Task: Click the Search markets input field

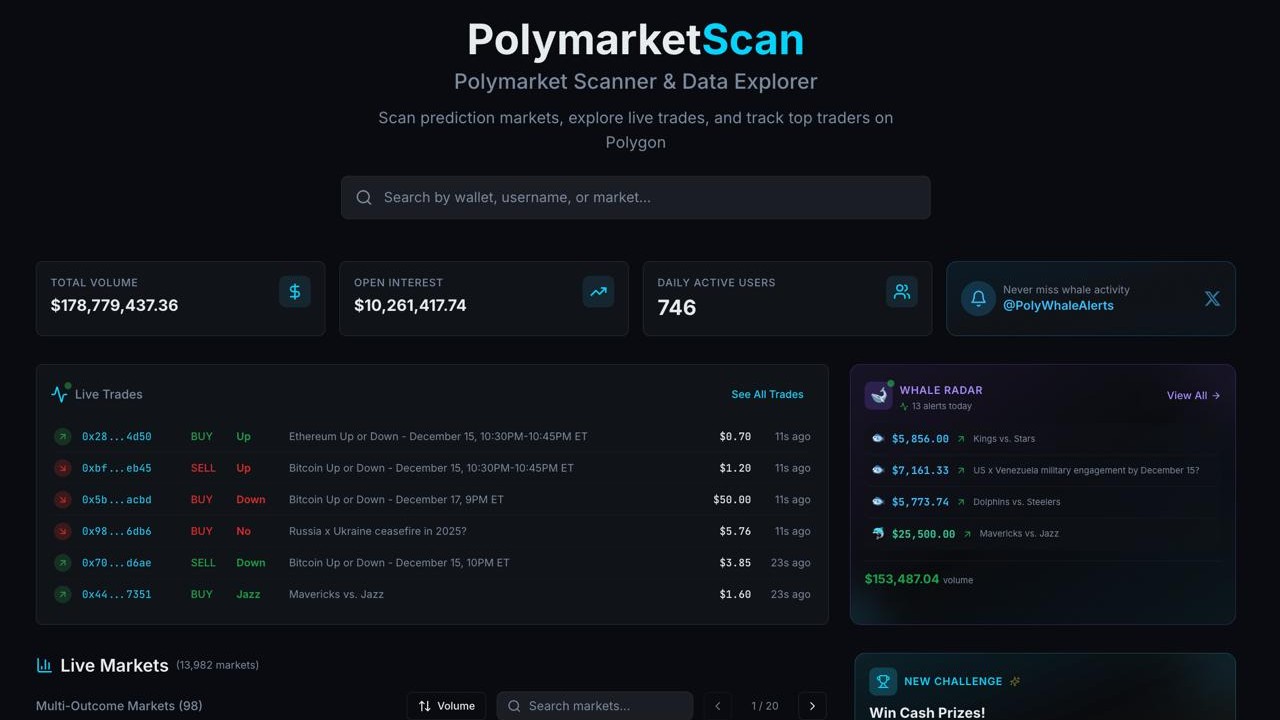Action: (x=595, y=706)
